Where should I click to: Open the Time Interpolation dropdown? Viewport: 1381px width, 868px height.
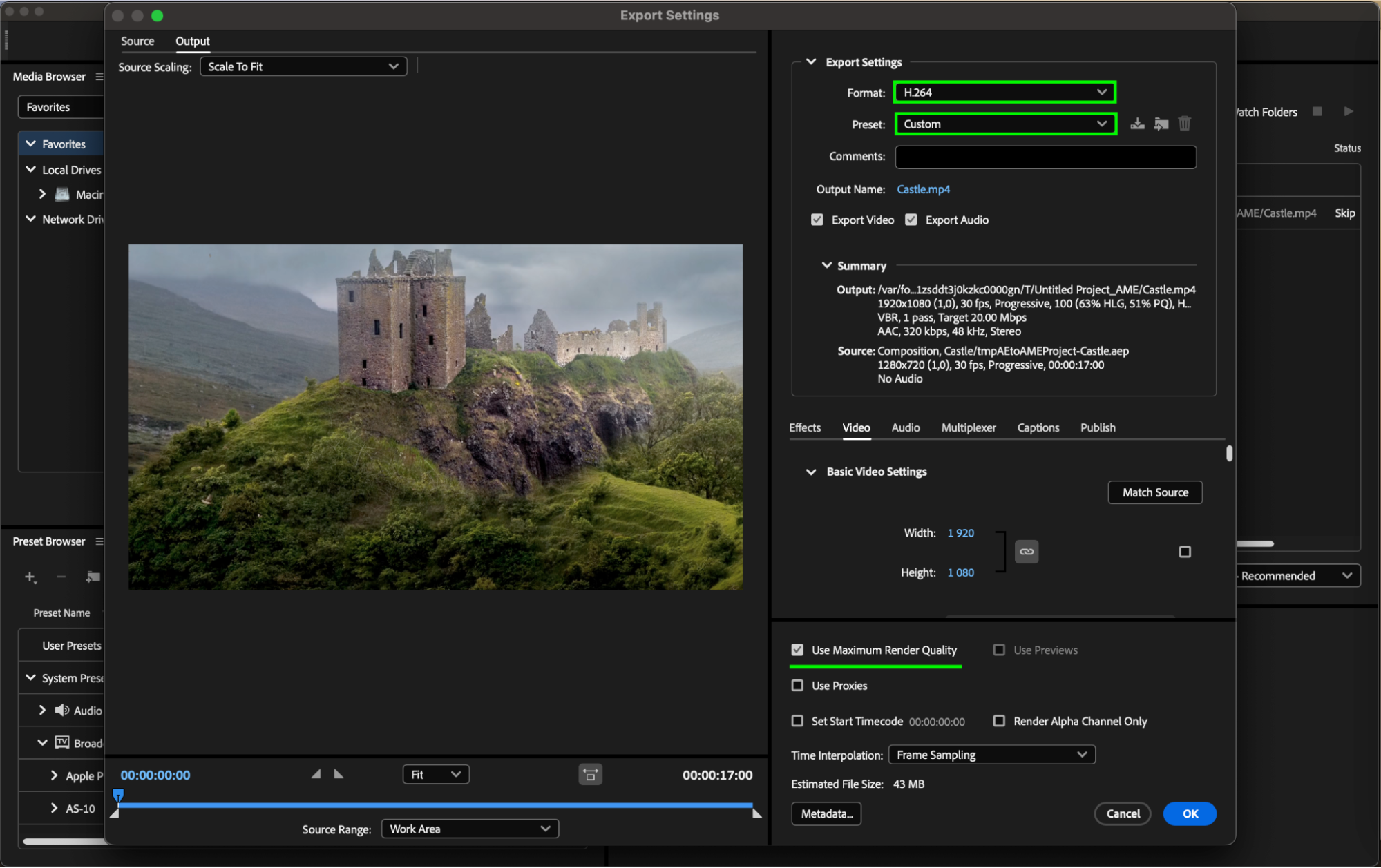[x=991, y=755]
